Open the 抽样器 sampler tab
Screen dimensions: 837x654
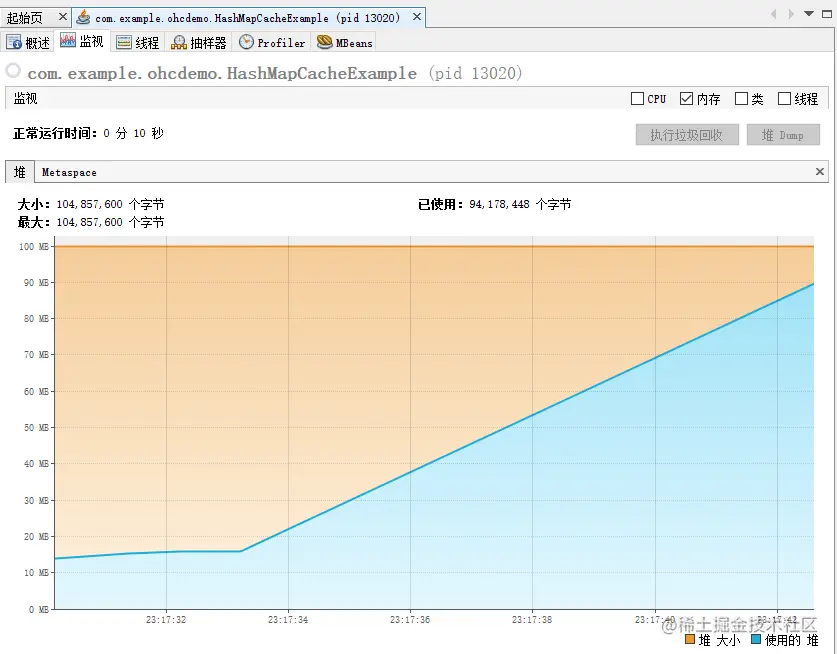point(199,42)
